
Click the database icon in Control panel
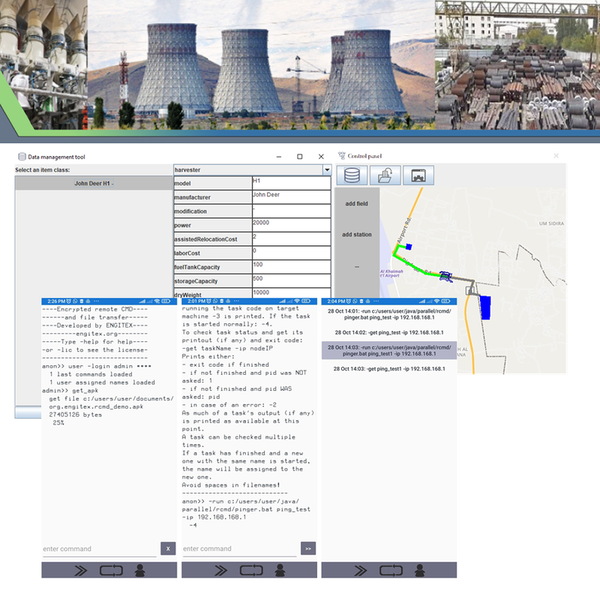click(351, 176)
